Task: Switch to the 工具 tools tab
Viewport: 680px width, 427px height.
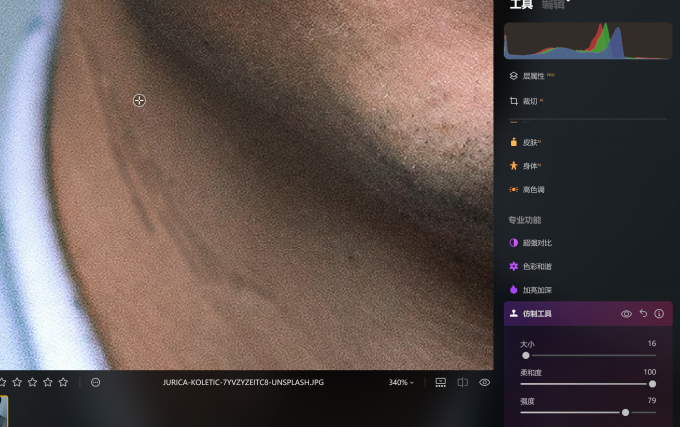Action: [x=521, y=4]
